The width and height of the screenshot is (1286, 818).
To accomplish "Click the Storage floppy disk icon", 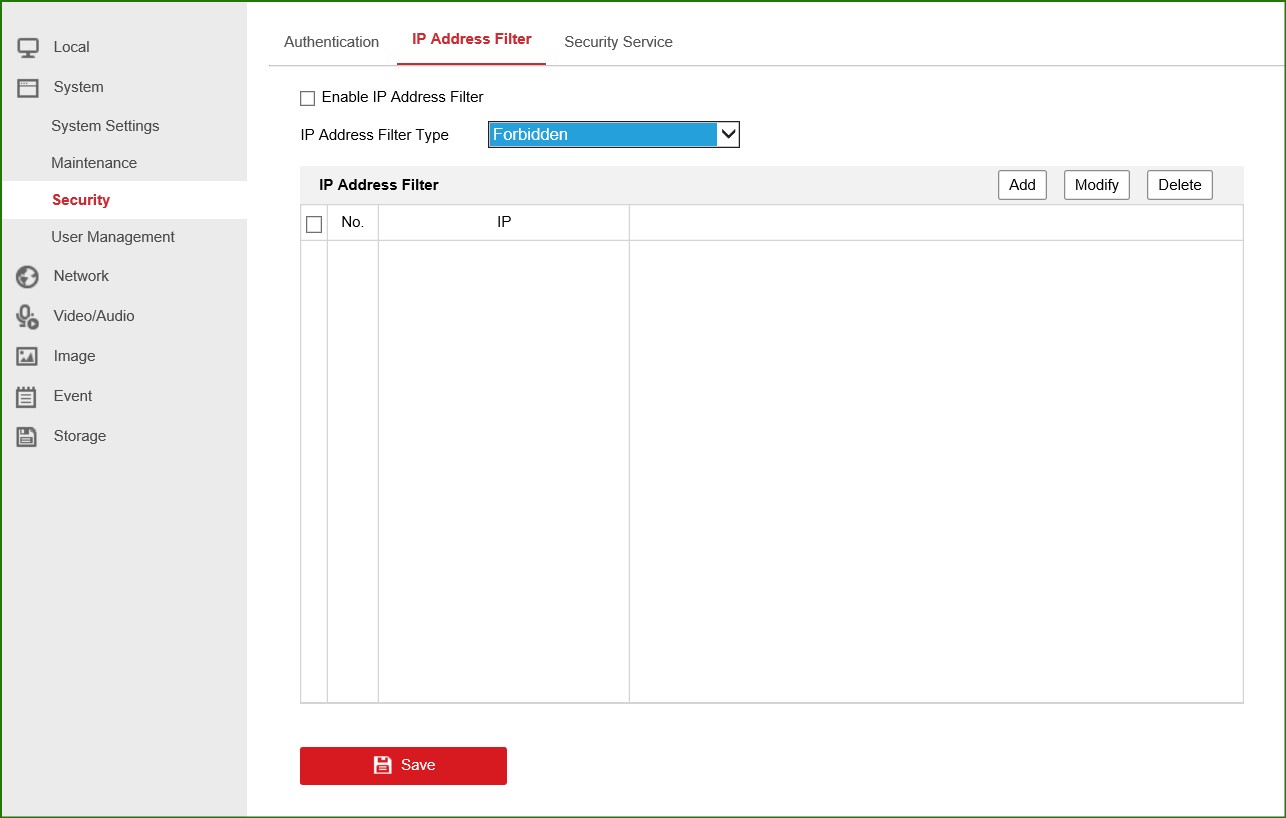I will 27,437.
